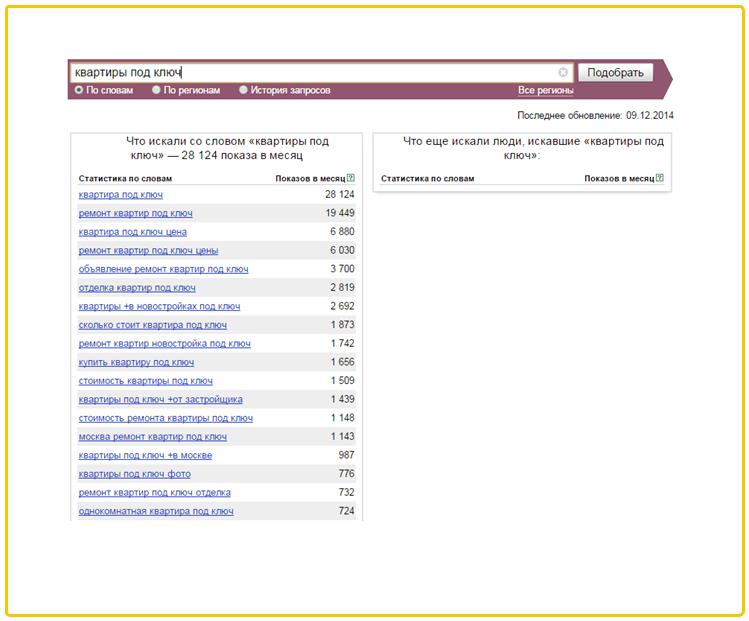Click help icon in right table header

click(x=660, y=178)
